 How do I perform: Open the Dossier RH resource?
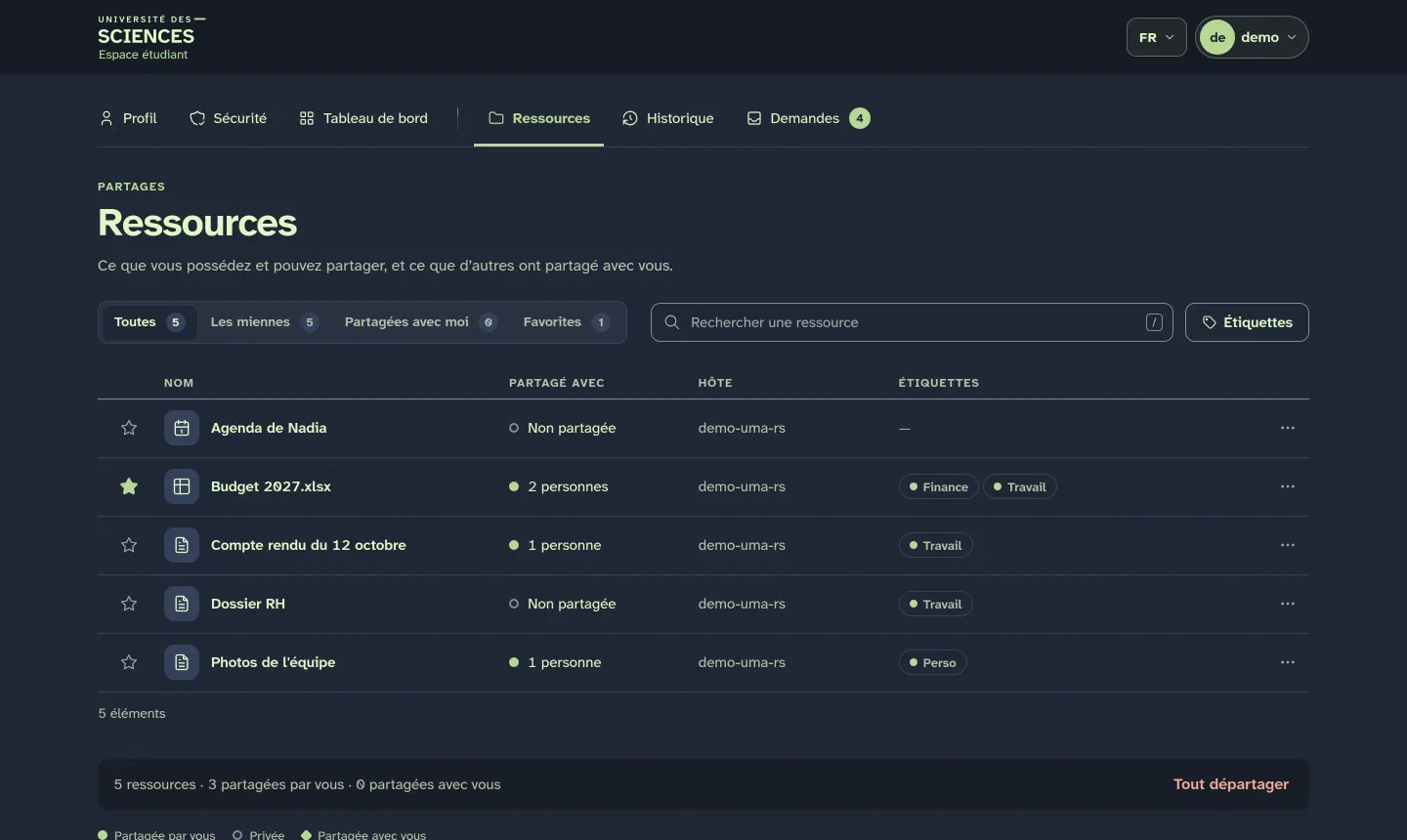248,604
